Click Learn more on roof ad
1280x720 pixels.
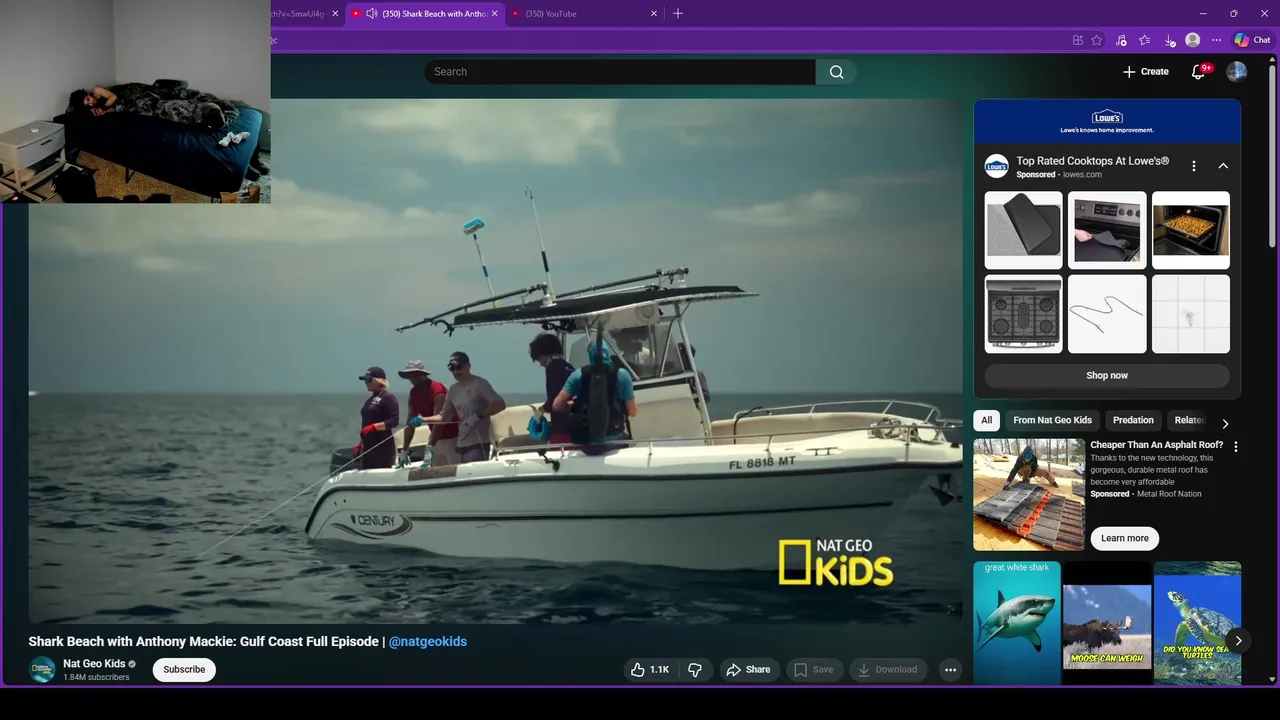[x=1125, y=538]
